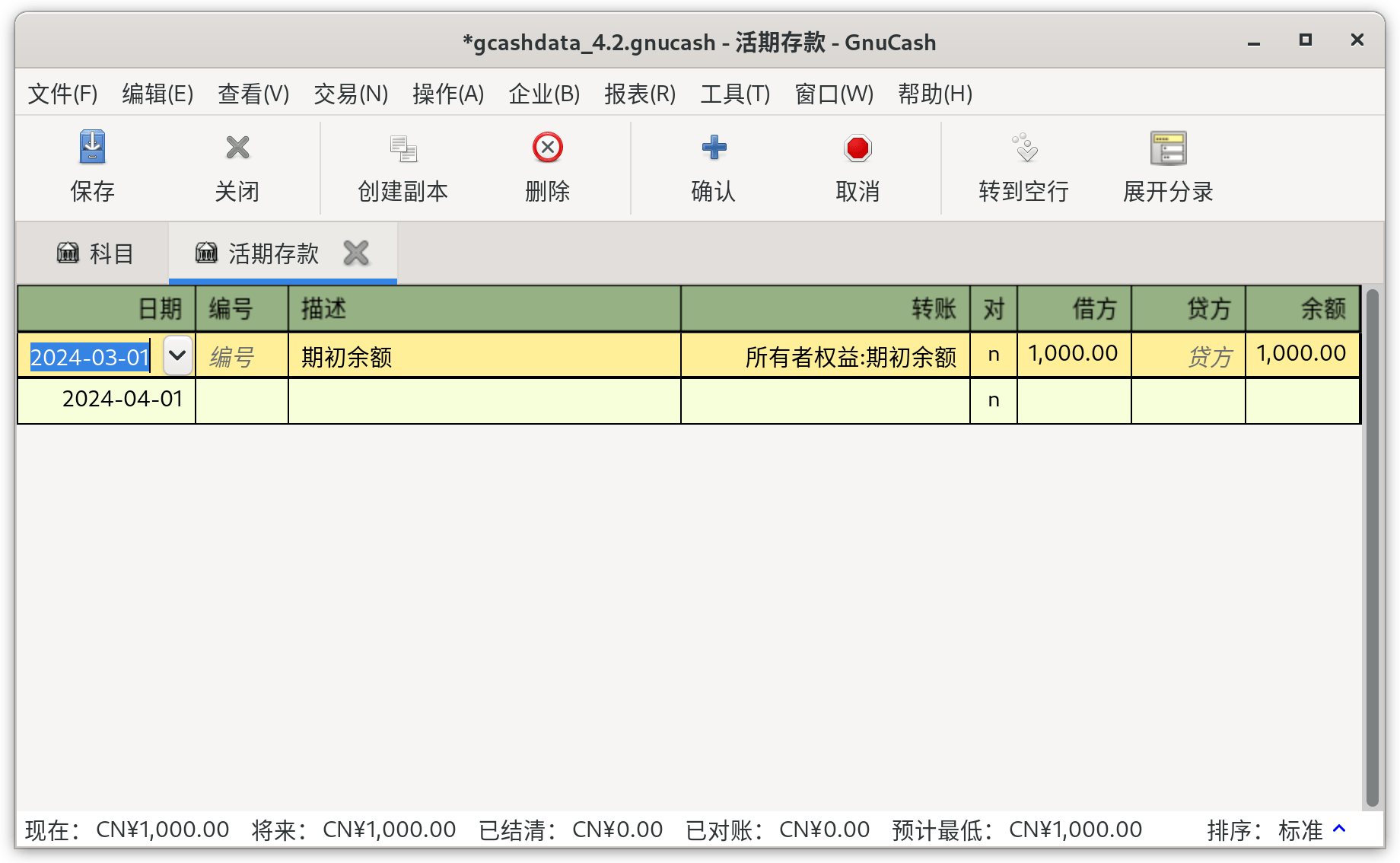
Task: Open the 文件(F) menu
Action: pos(62,94)
